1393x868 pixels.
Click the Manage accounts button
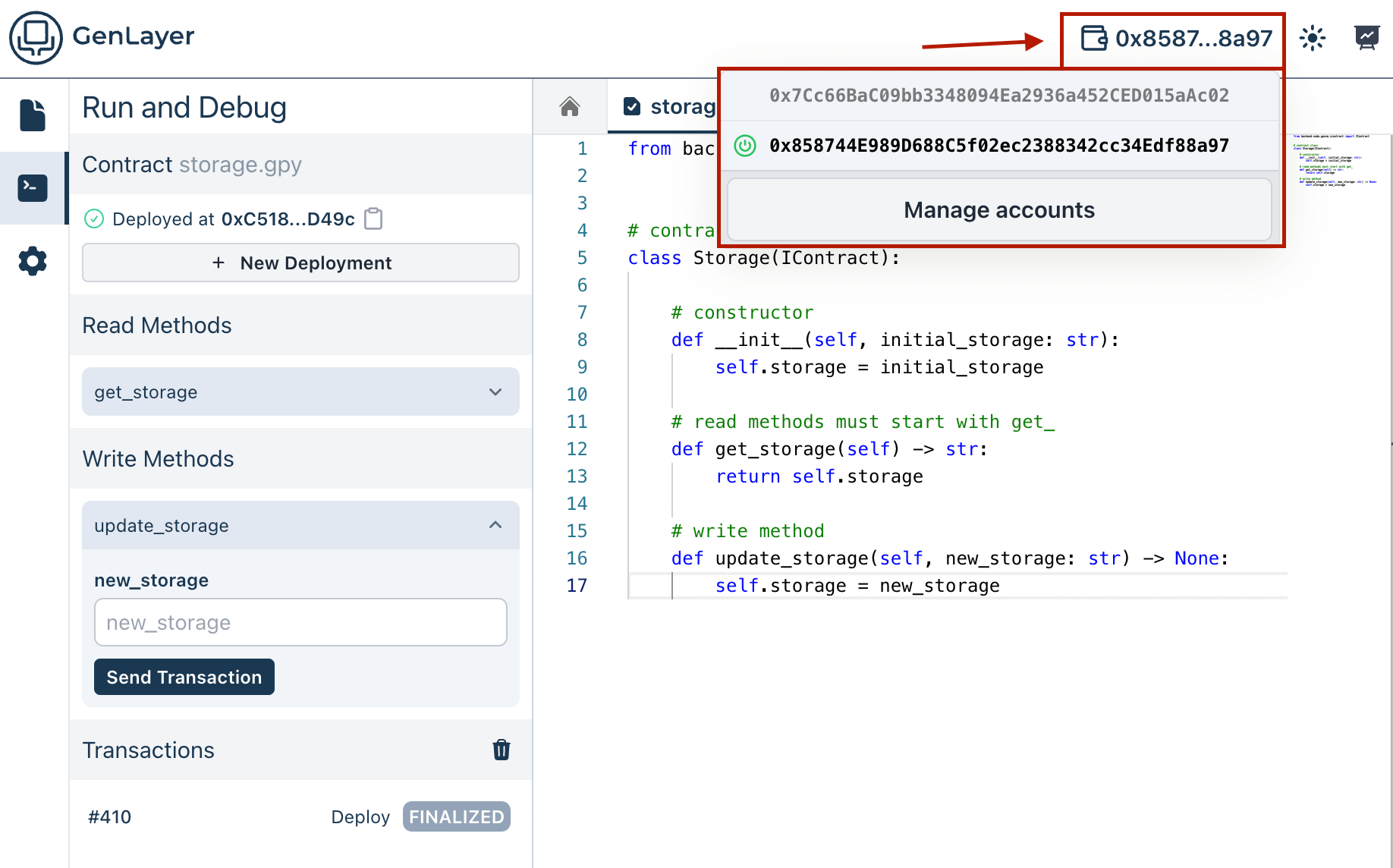998,210
